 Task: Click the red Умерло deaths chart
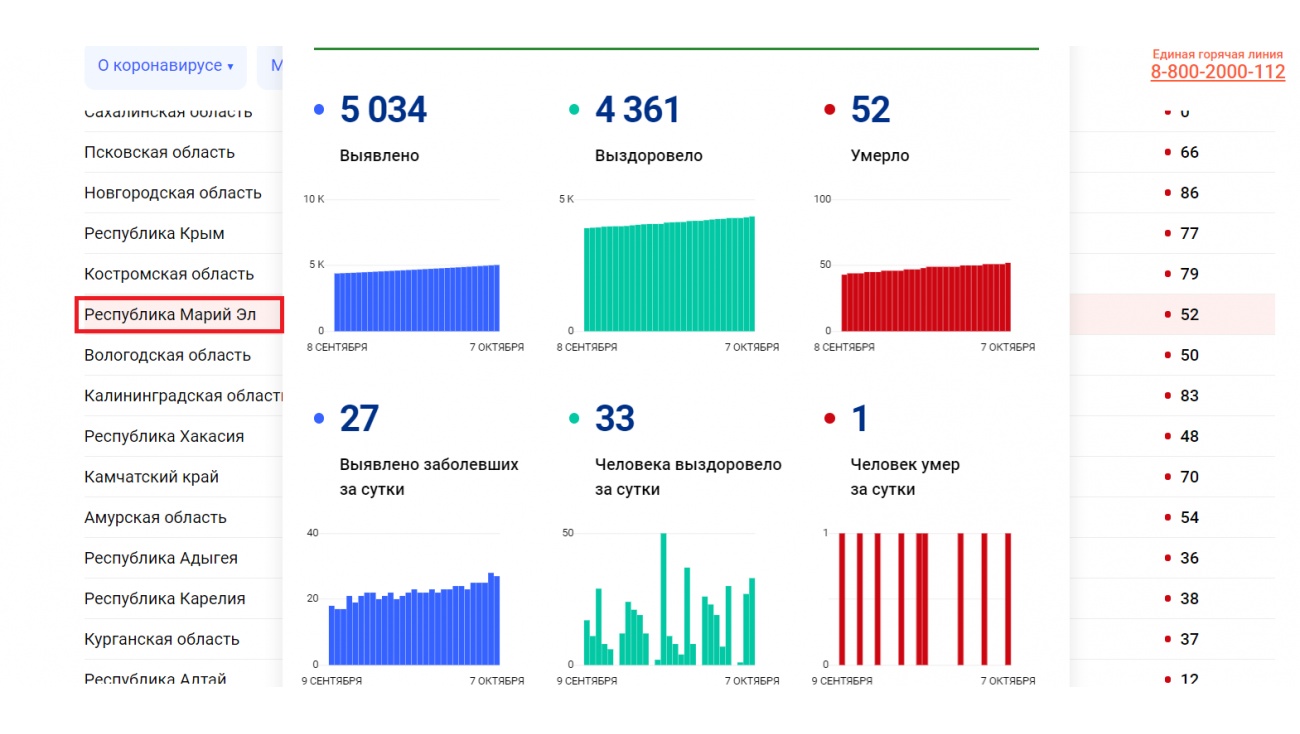pyautogui.click(x=925, y=298)
